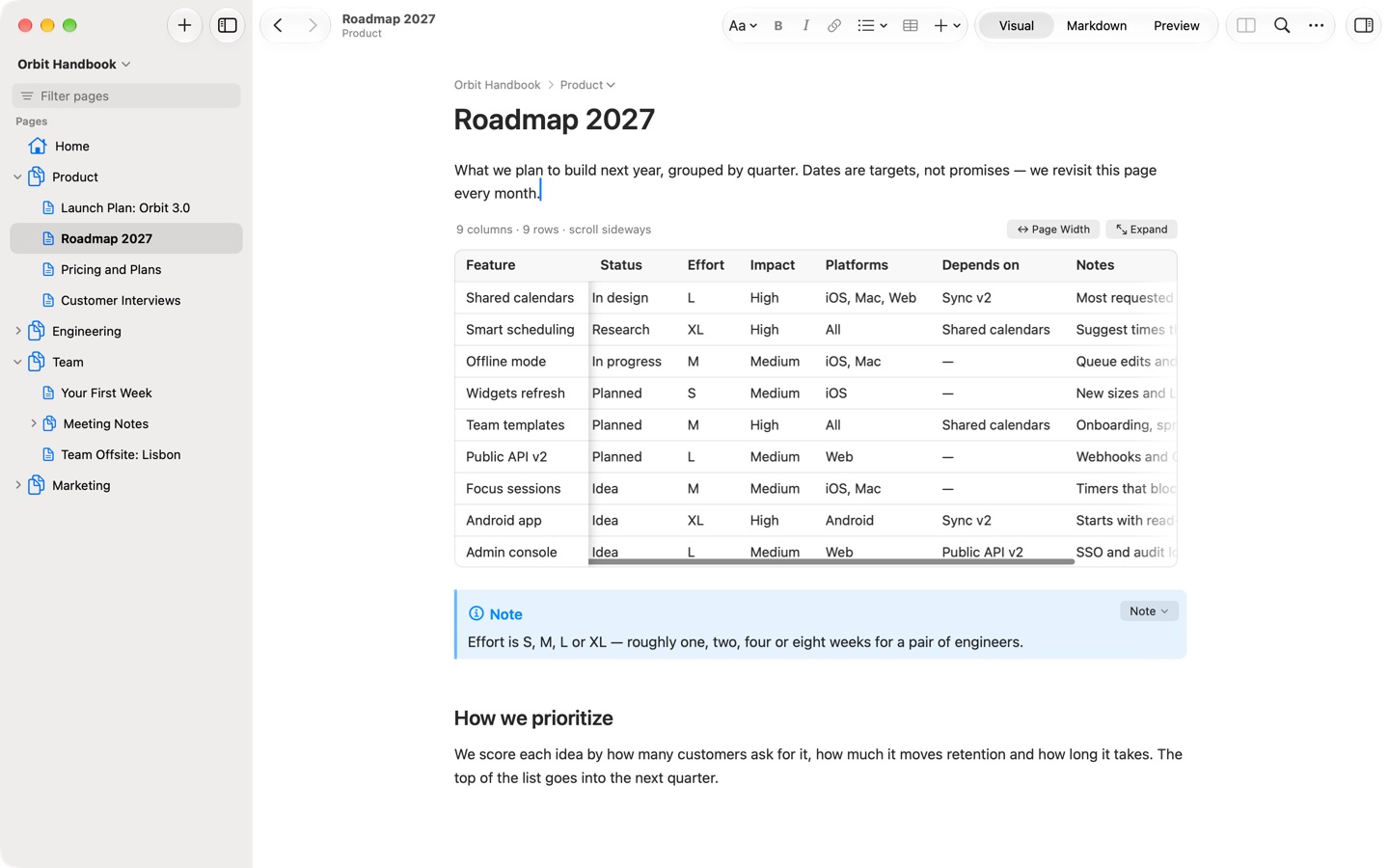Insert a link with the toolbar link icon
Screen dimensions: 1389x868
[834, 26]
